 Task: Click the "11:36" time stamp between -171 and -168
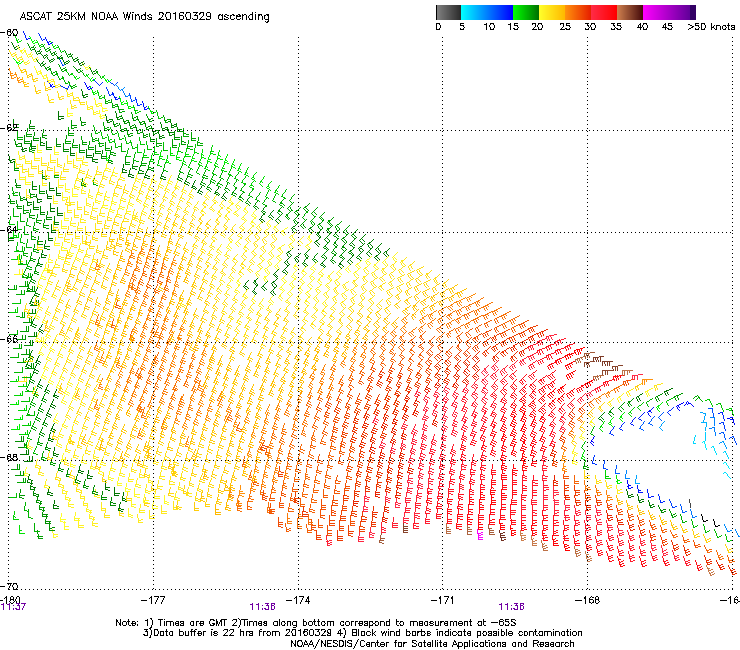[511, 607]
